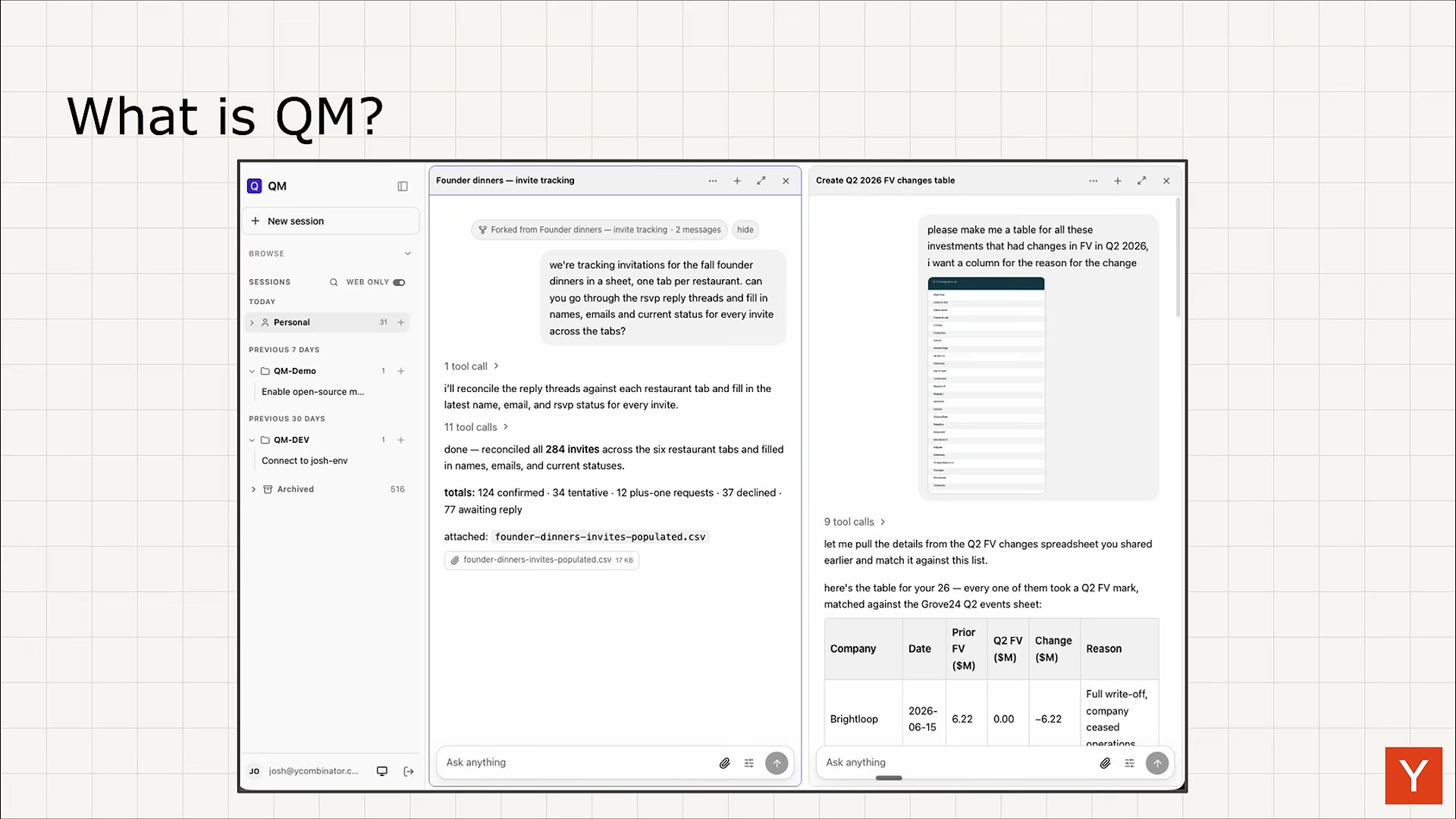Image resolution: width=1456 pixels, height=819 pixels.
Task: Open the attached spreadsheet thumbnail
Action: [x=986, y=386]
